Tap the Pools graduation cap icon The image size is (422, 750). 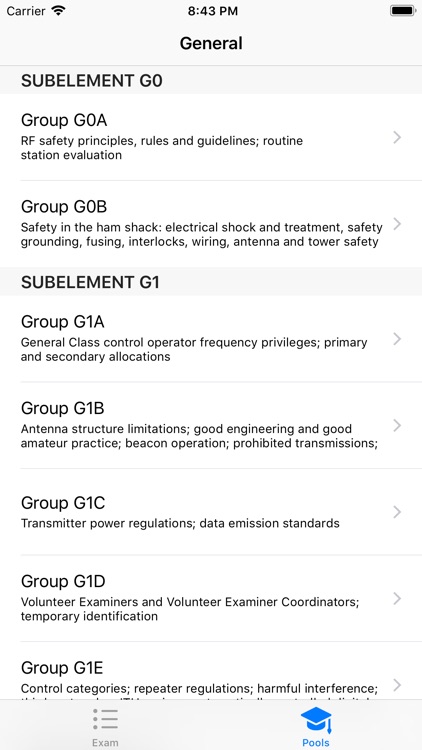point(316,720)
